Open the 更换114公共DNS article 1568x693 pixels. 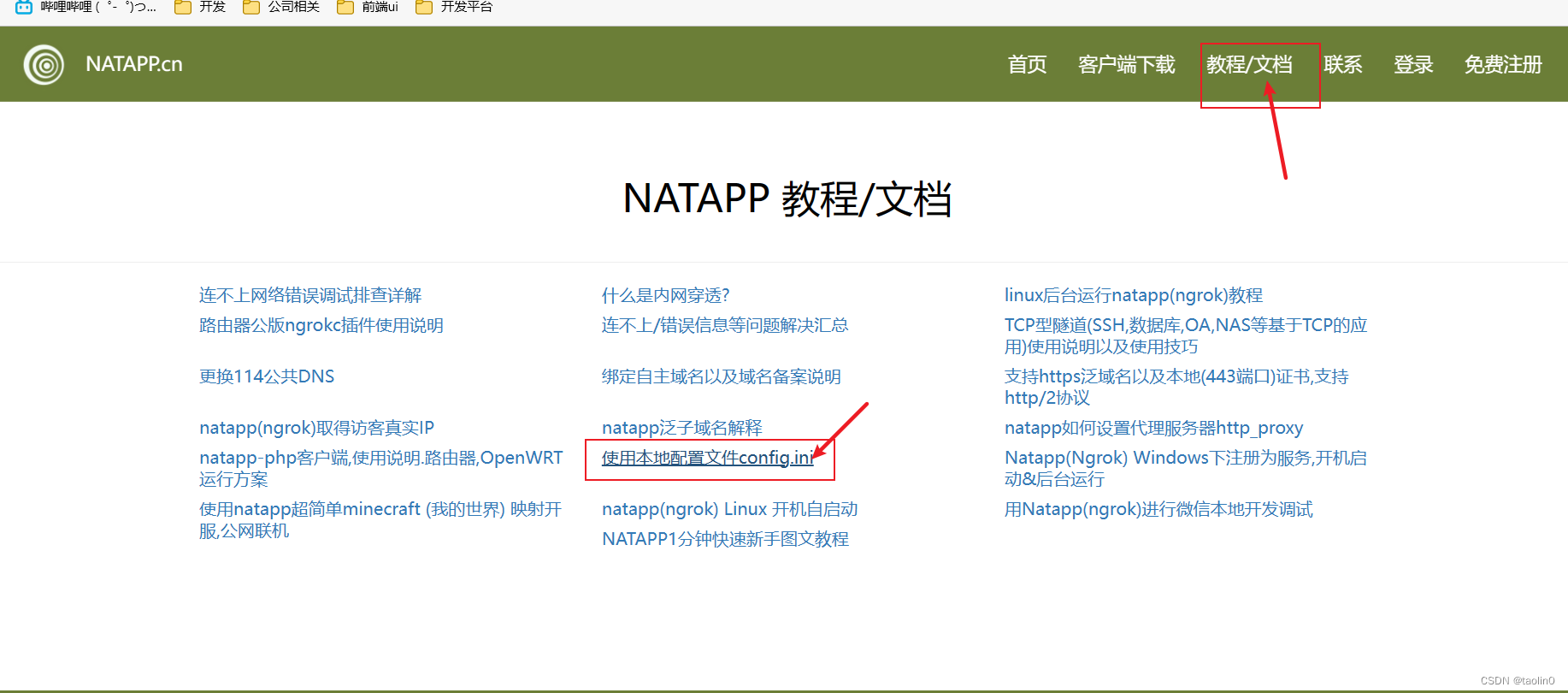(x=267, y=376)
